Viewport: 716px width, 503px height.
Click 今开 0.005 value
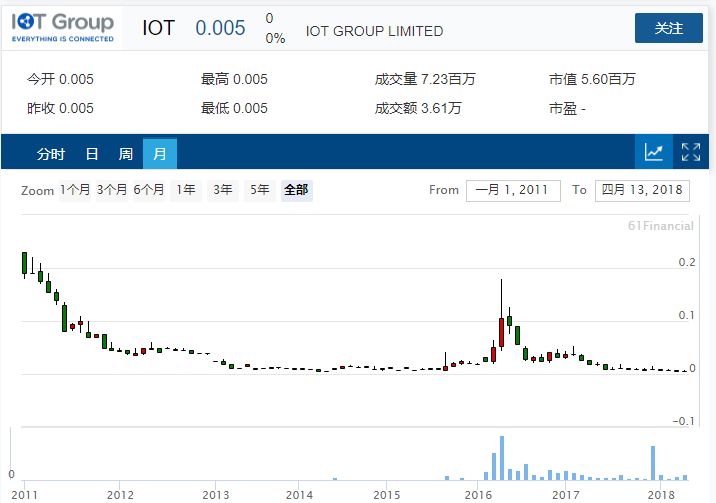60,79
